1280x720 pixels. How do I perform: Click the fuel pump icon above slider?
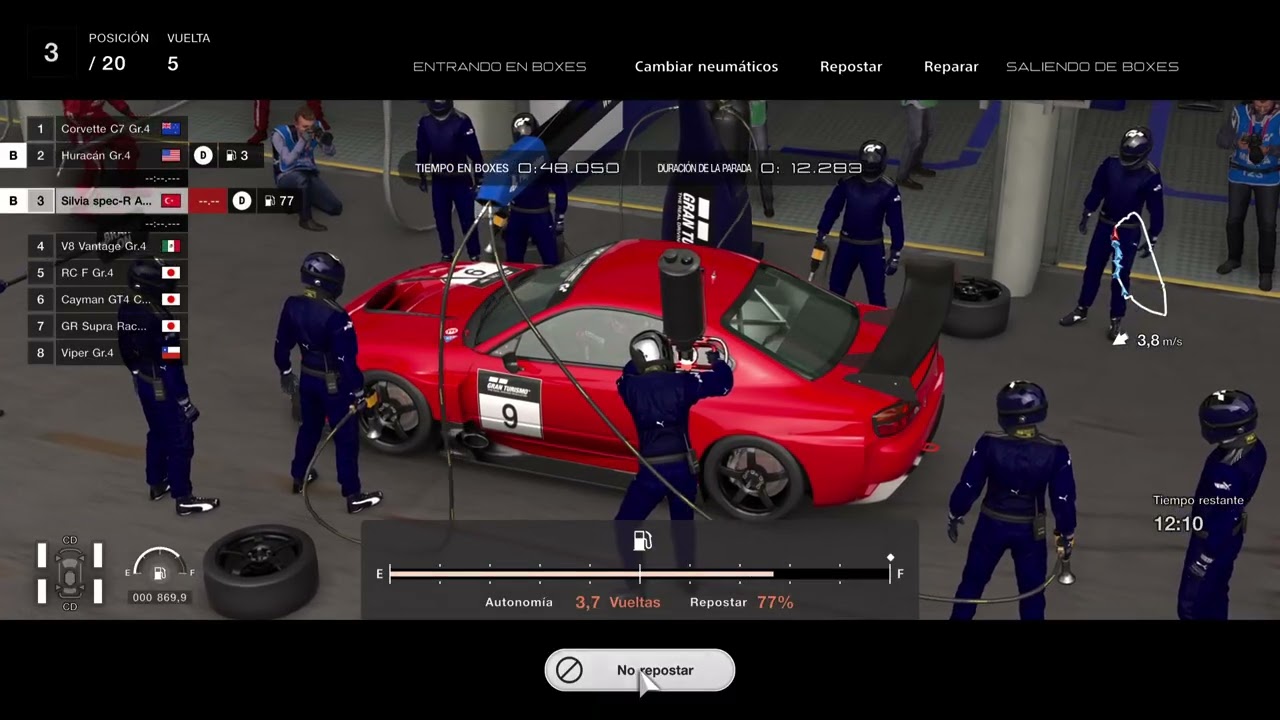coord(642,541)
